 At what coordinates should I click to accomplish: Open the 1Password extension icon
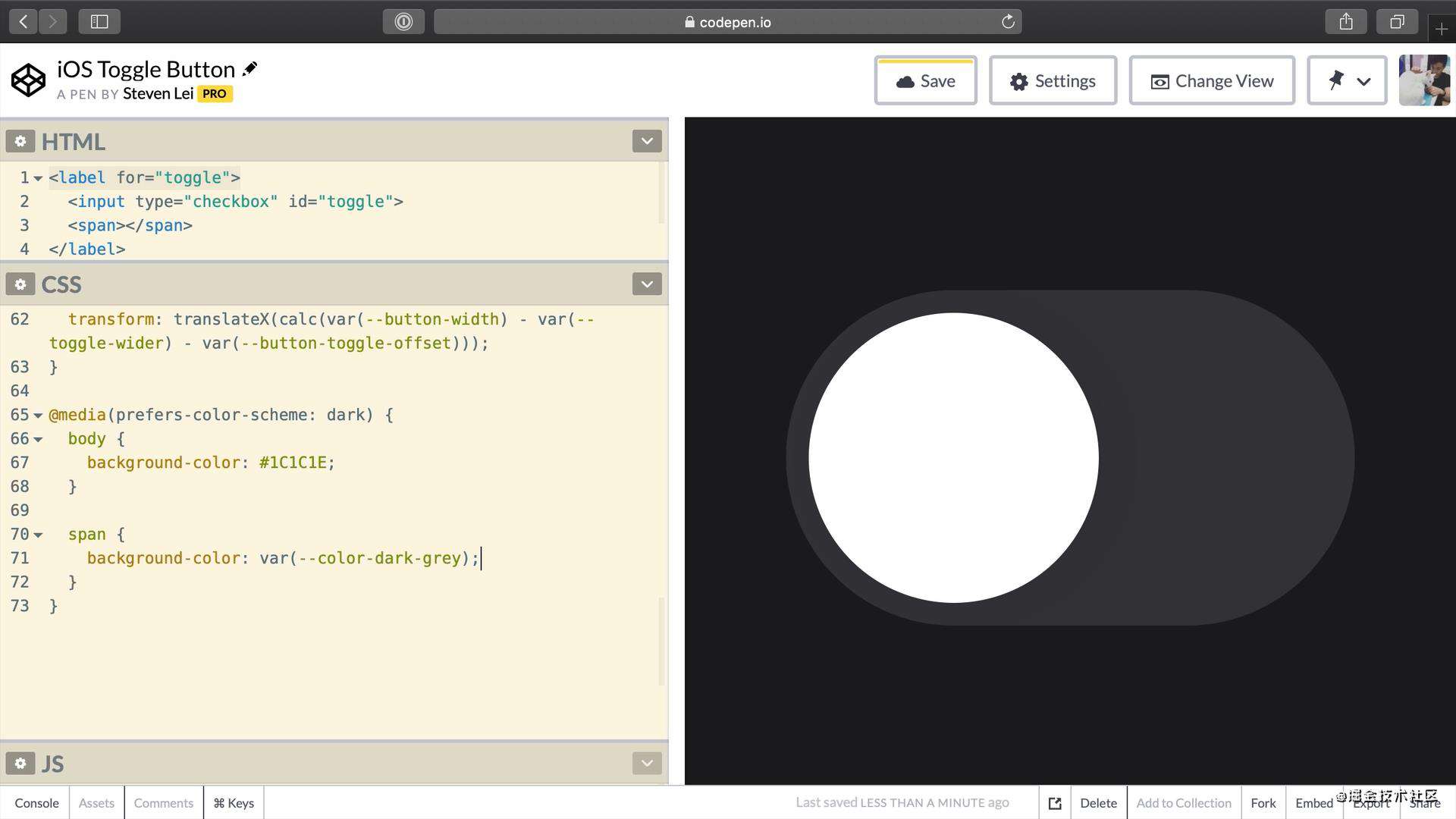coord(403,22)
